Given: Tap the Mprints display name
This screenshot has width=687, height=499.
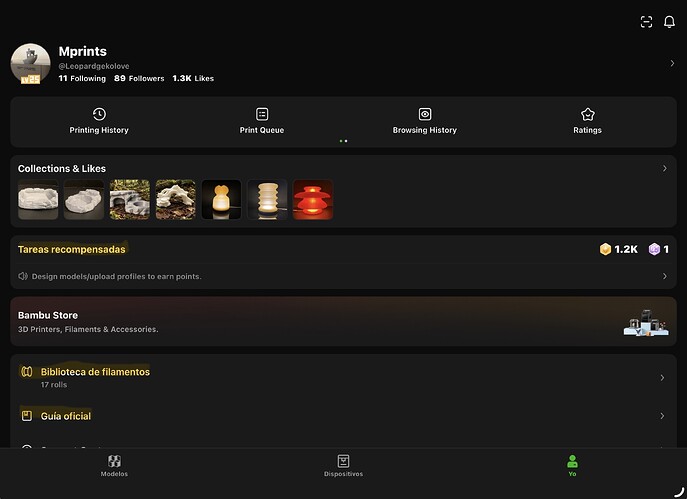Looking at the screenshot, I should click(83, 51).
